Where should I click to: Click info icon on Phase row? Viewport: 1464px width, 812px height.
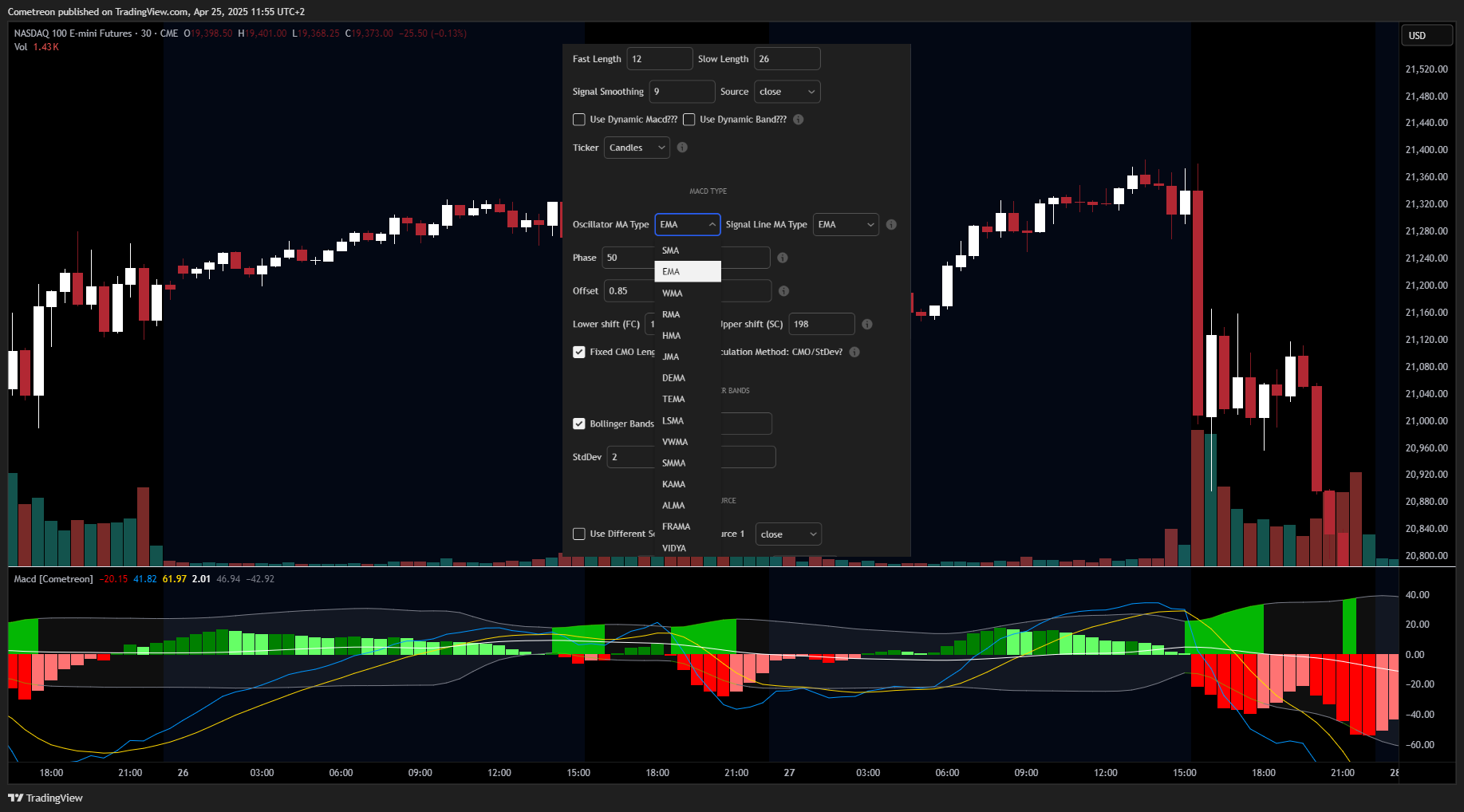(783, 258)
